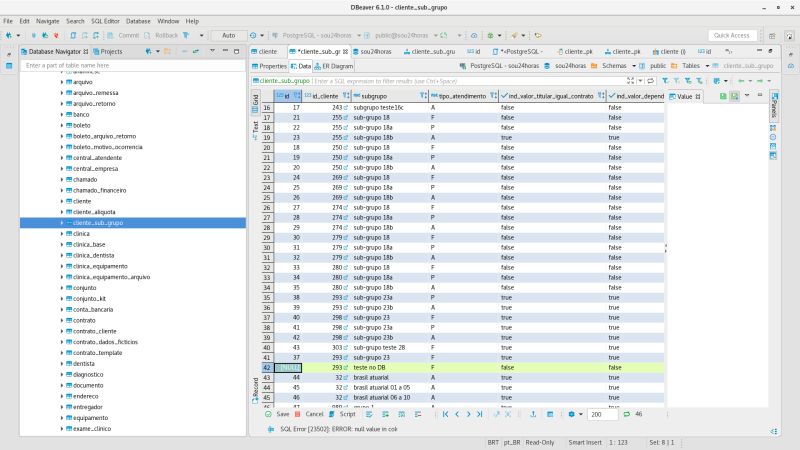Click the open perspective icon
The image size is (800, 450).
coord(772,36)
